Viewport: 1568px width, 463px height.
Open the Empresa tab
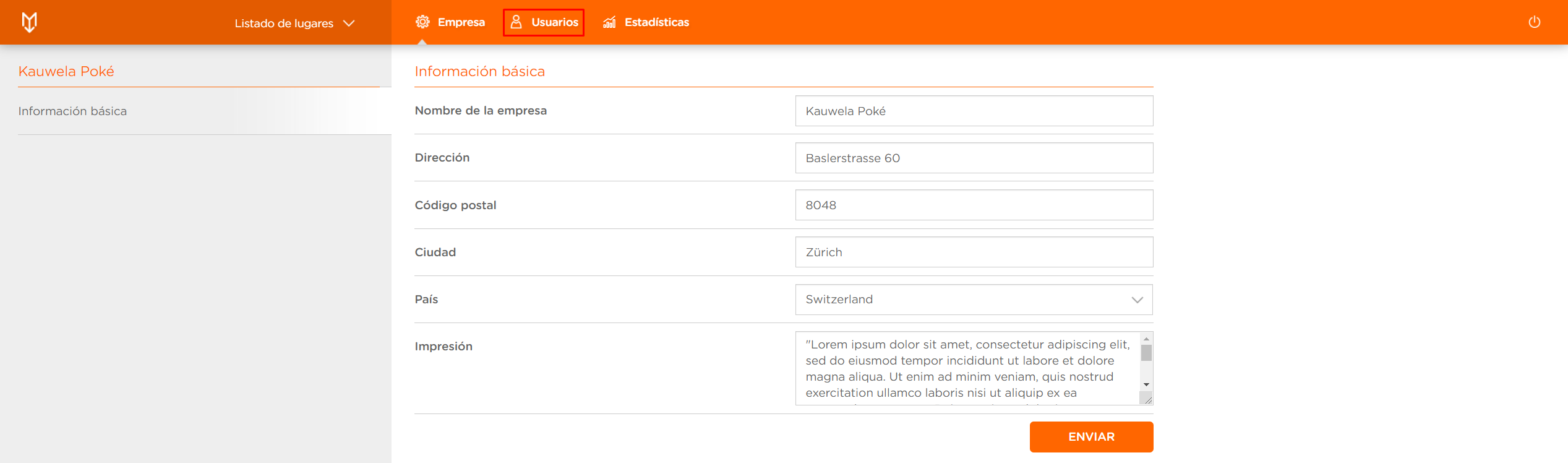pyautogui.click(x=450, y=22)
